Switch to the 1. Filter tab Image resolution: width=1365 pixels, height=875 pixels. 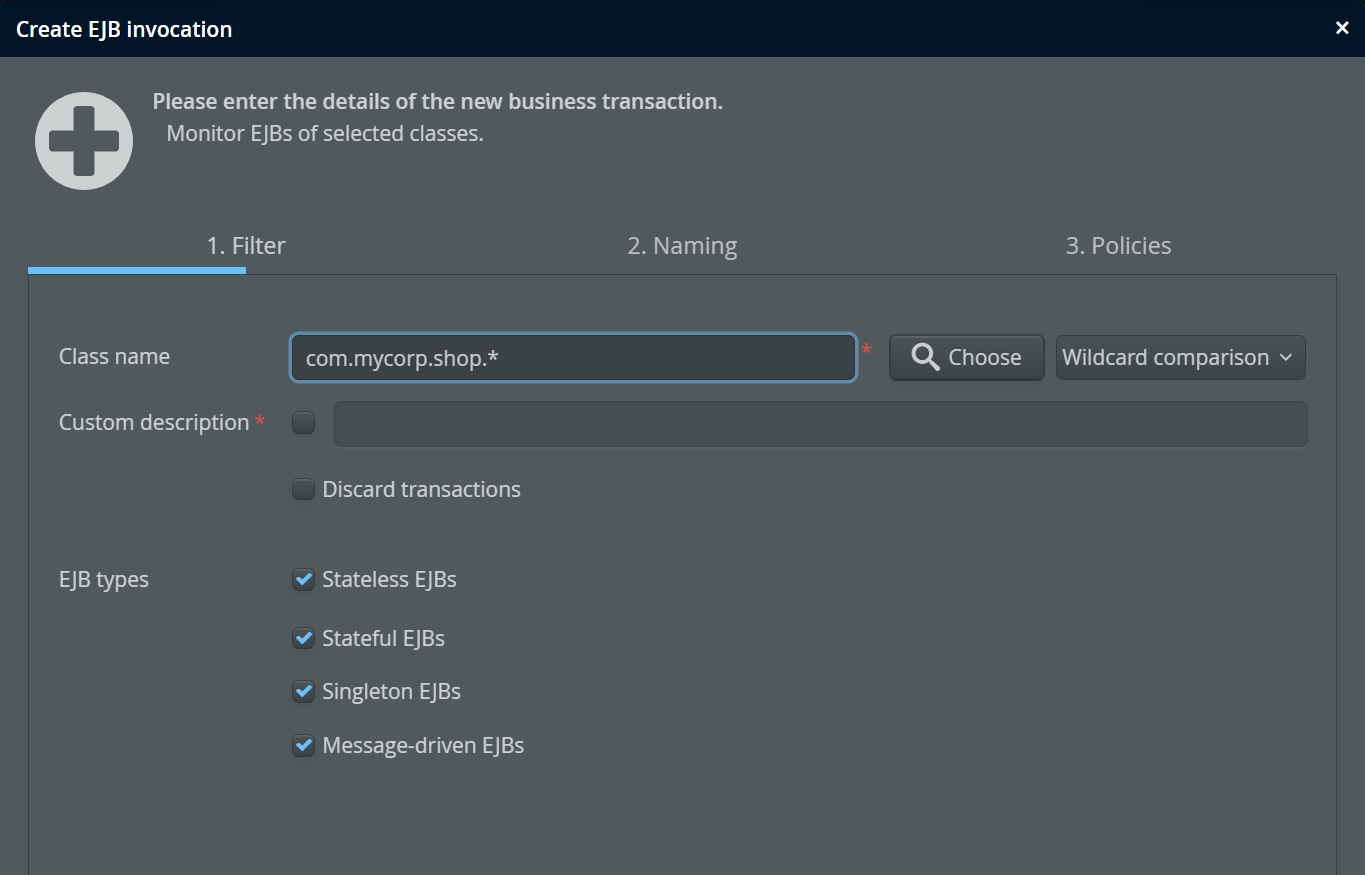[x=246, y=246]
